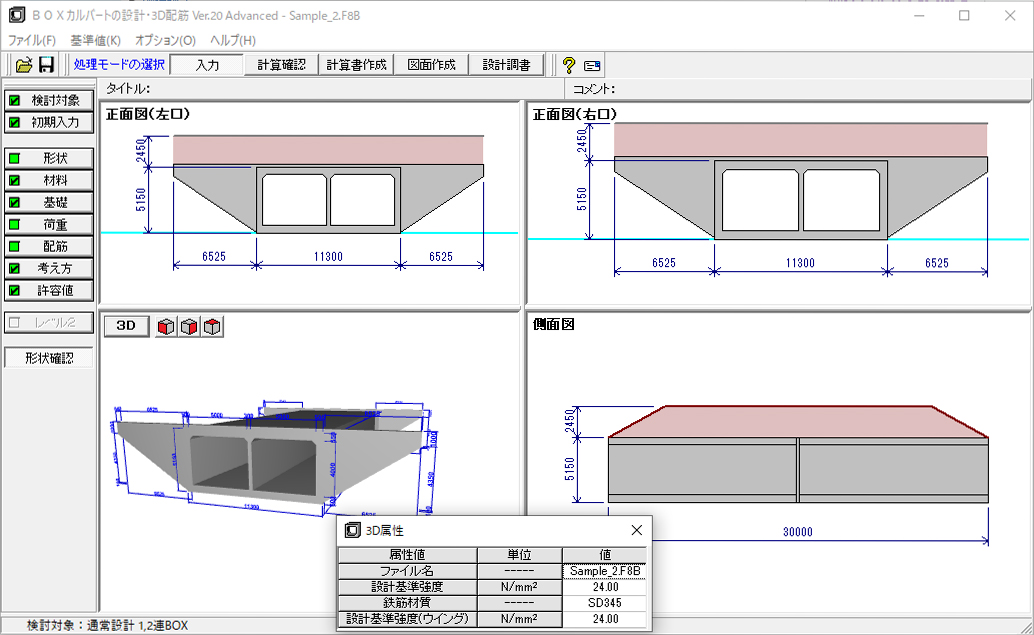1034x635 pixels.
Task: Click the コメント field
Action: tap(798, 88)
